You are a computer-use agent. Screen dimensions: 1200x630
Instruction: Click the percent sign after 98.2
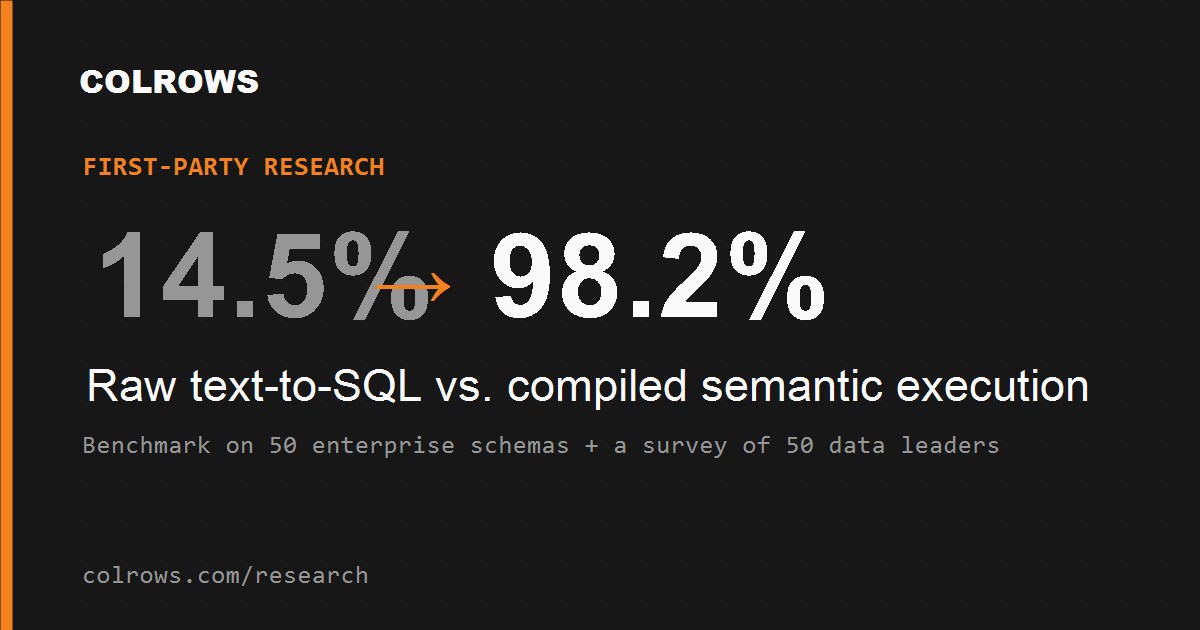click(777, 275)
